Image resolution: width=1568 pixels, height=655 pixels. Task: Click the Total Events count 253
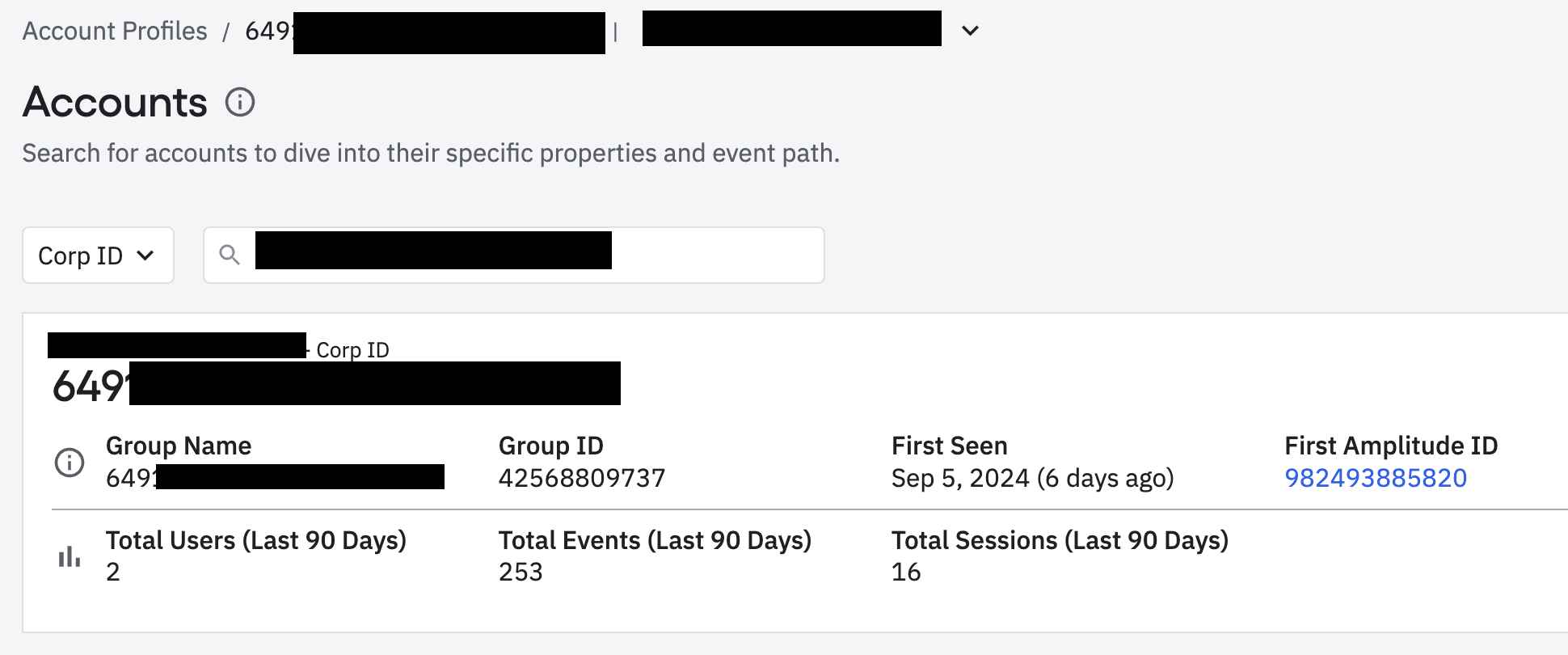tap(521, 572)
